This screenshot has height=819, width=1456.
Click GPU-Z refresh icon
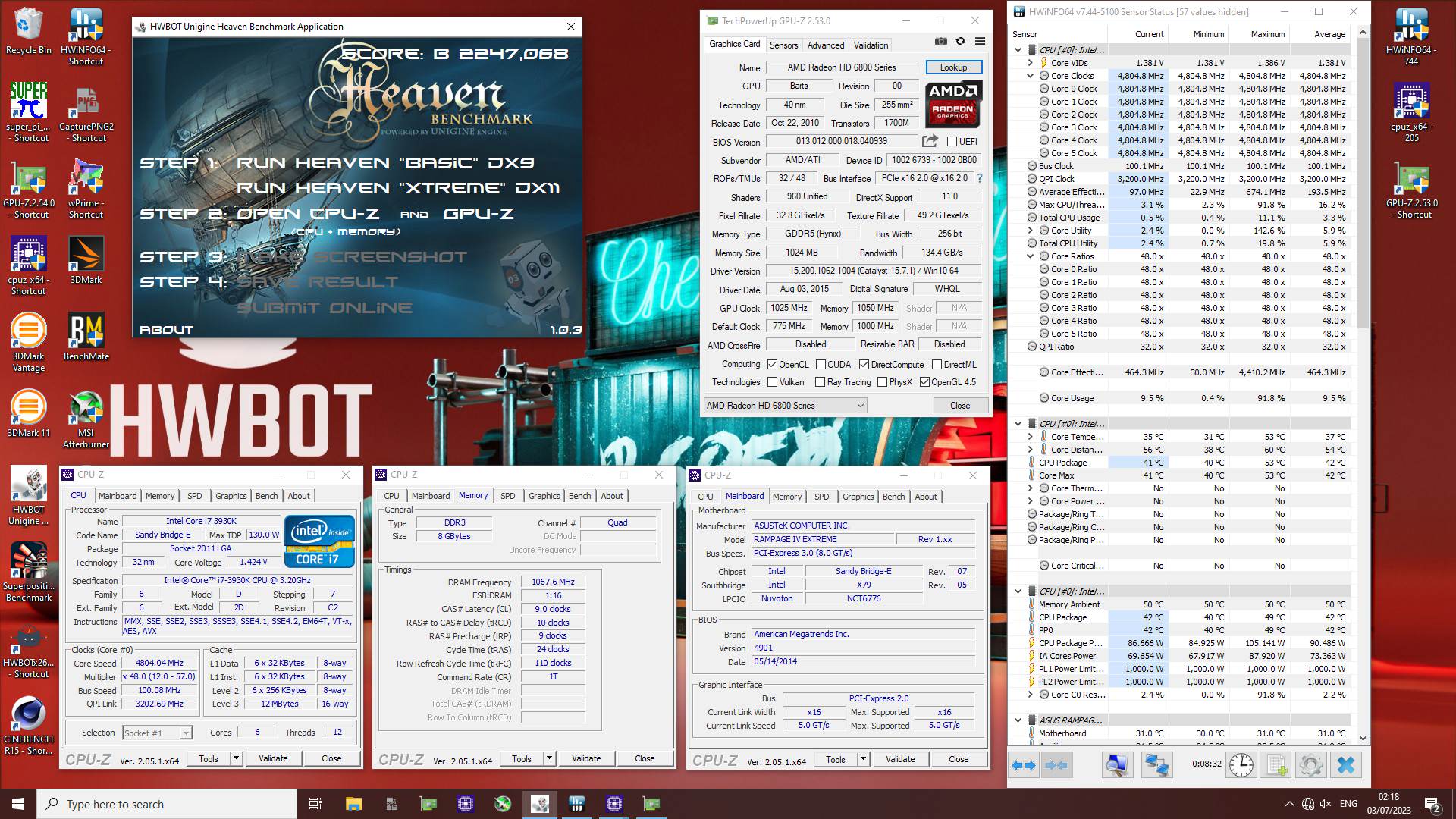coord(960,41)
